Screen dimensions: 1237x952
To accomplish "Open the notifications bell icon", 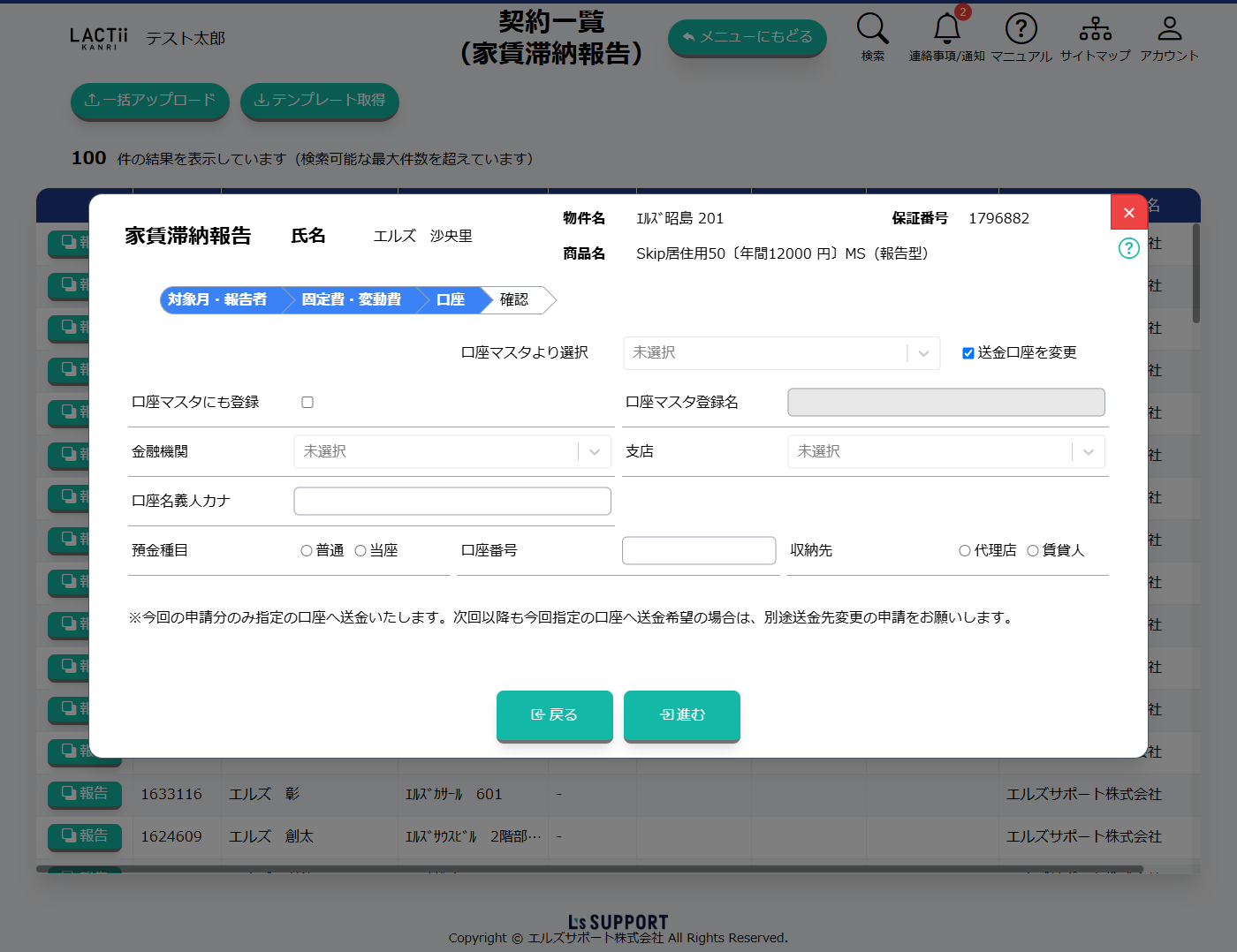I will (946, 29).
